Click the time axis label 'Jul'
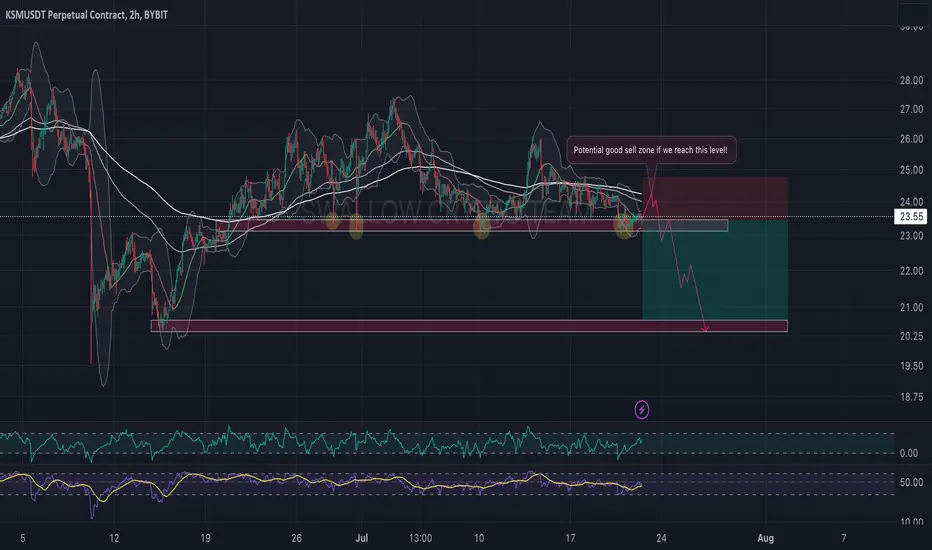This screenshot has width=932, height=550. tap(361, 538)
